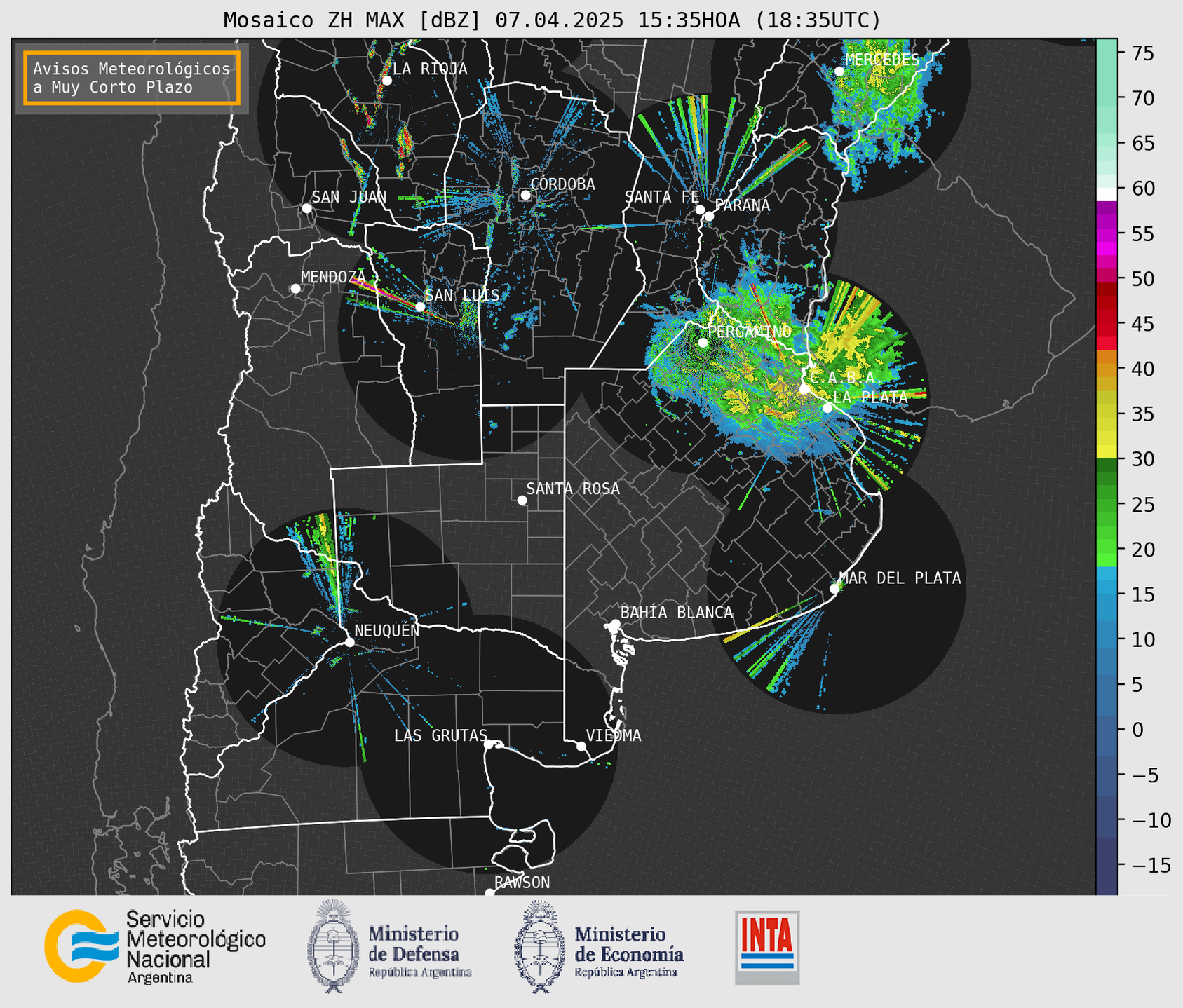Click the LAS GRUTAS label text

click(x=440, y=736)
